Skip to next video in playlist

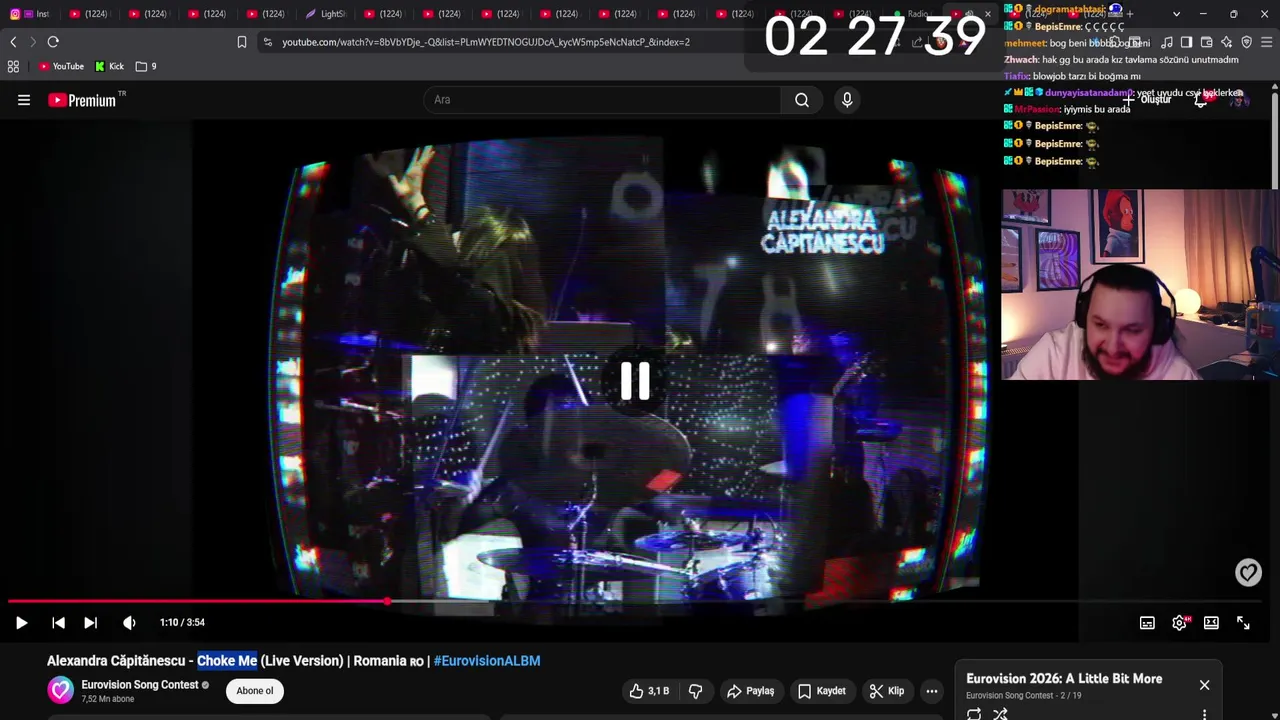[90, 623]
